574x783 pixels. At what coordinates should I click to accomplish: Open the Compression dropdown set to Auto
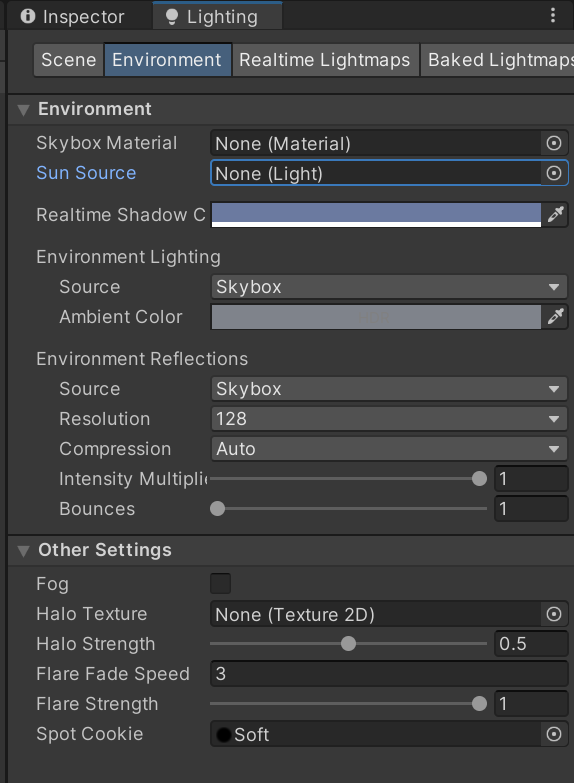coord(389,448)
